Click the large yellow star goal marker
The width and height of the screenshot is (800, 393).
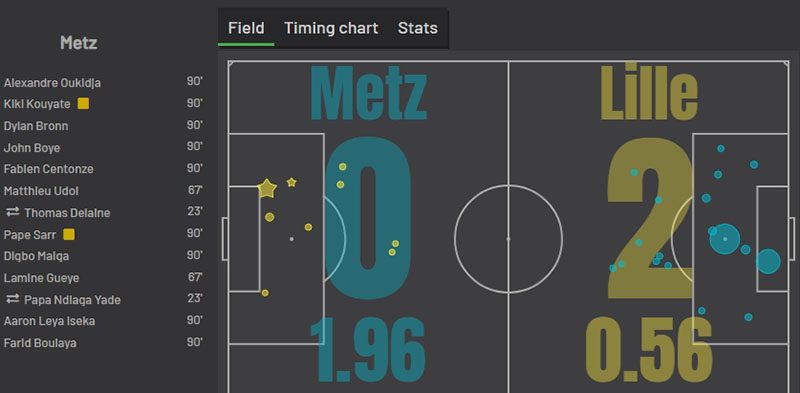click(x=267, y=189)
